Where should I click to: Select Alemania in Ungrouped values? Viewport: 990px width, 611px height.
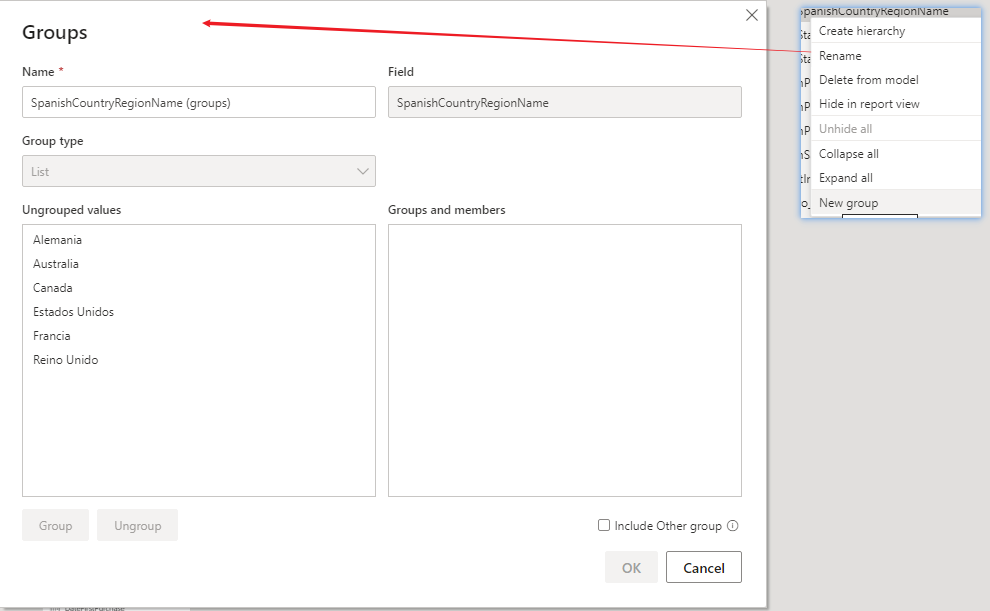pos(57,240)
